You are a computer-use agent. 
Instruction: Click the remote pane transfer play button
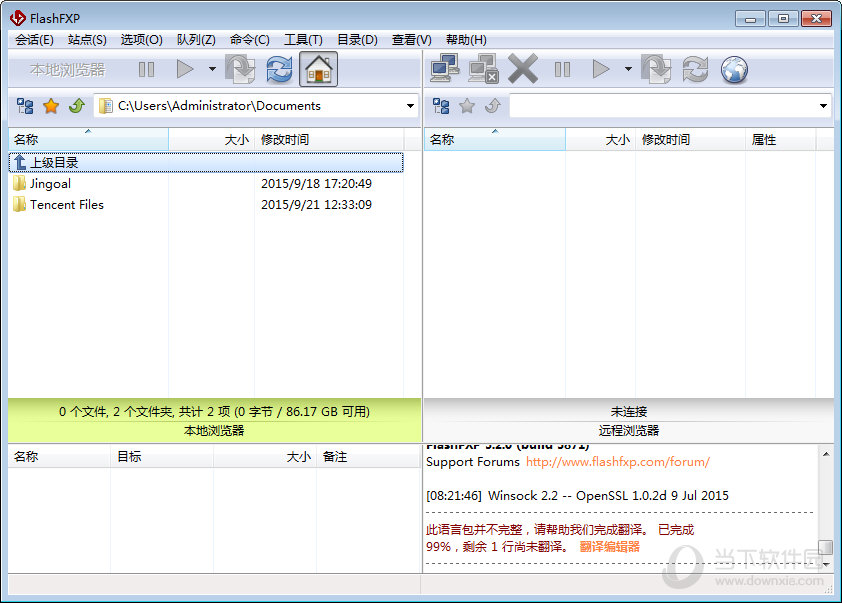(x=601, y=69)
